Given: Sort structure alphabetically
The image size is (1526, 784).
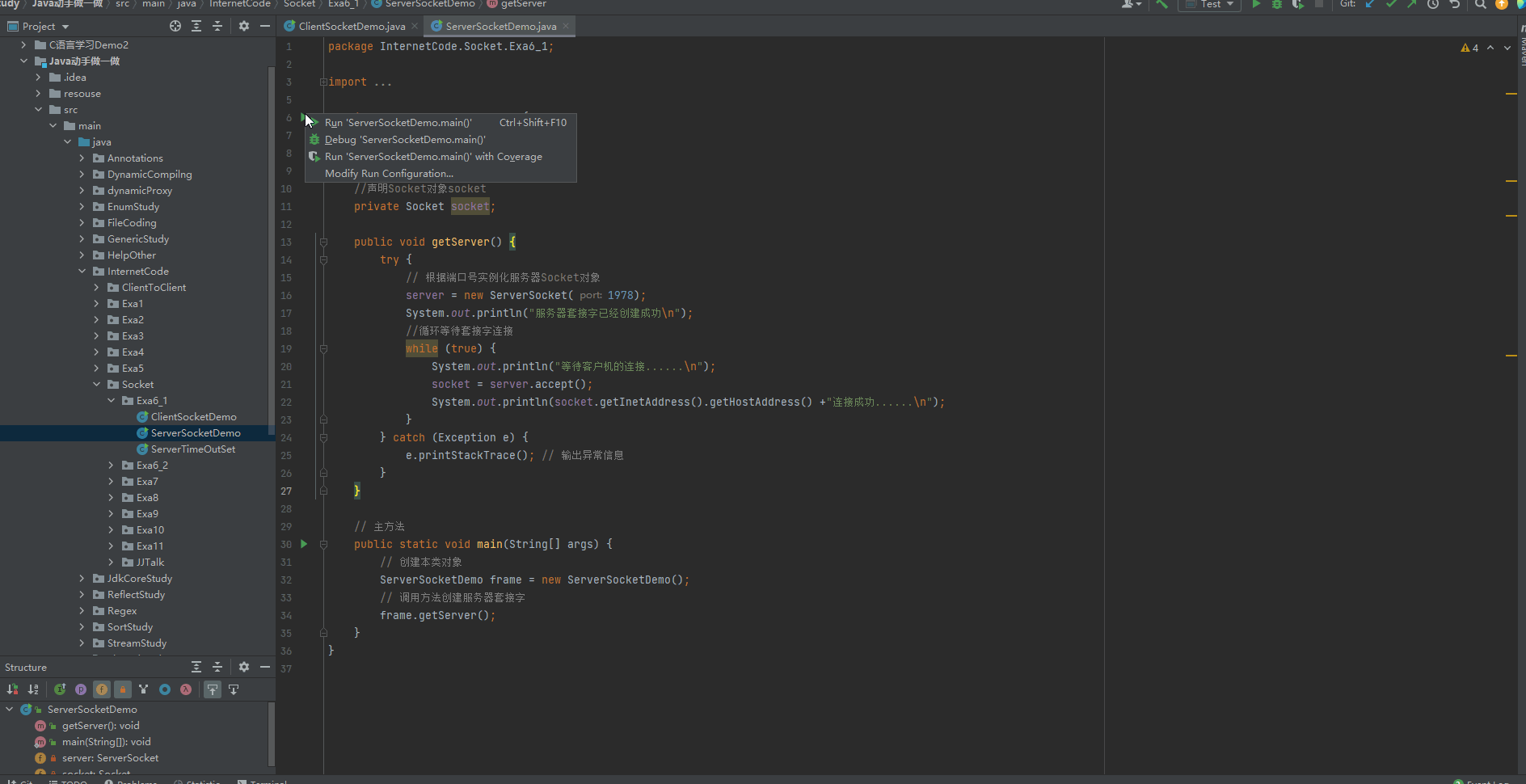Looking at the screenshot, I should (x=33, y=689).
